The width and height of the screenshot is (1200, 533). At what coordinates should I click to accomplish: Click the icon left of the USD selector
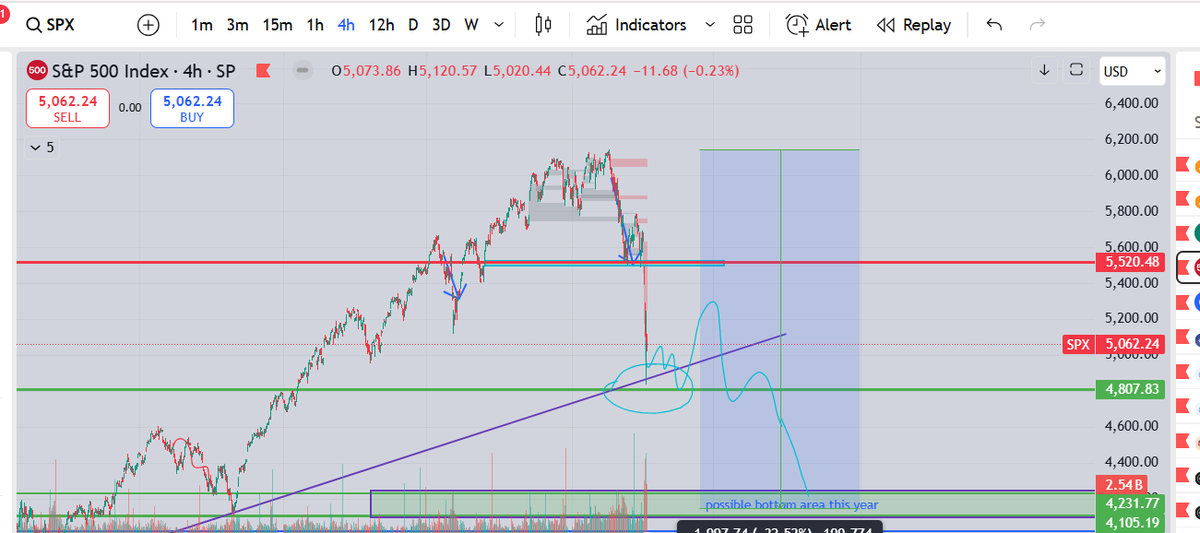[1076, 71]
